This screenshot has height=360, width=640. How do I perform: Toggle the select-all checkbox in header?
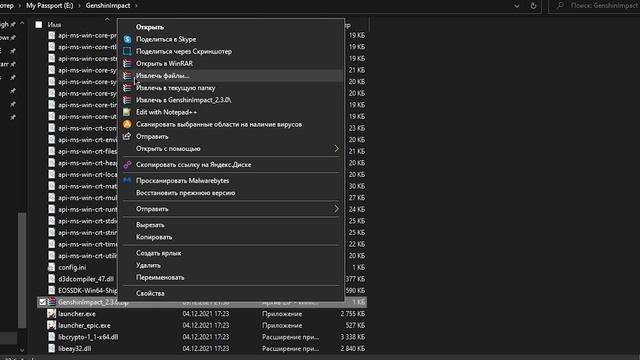(39, 25)
